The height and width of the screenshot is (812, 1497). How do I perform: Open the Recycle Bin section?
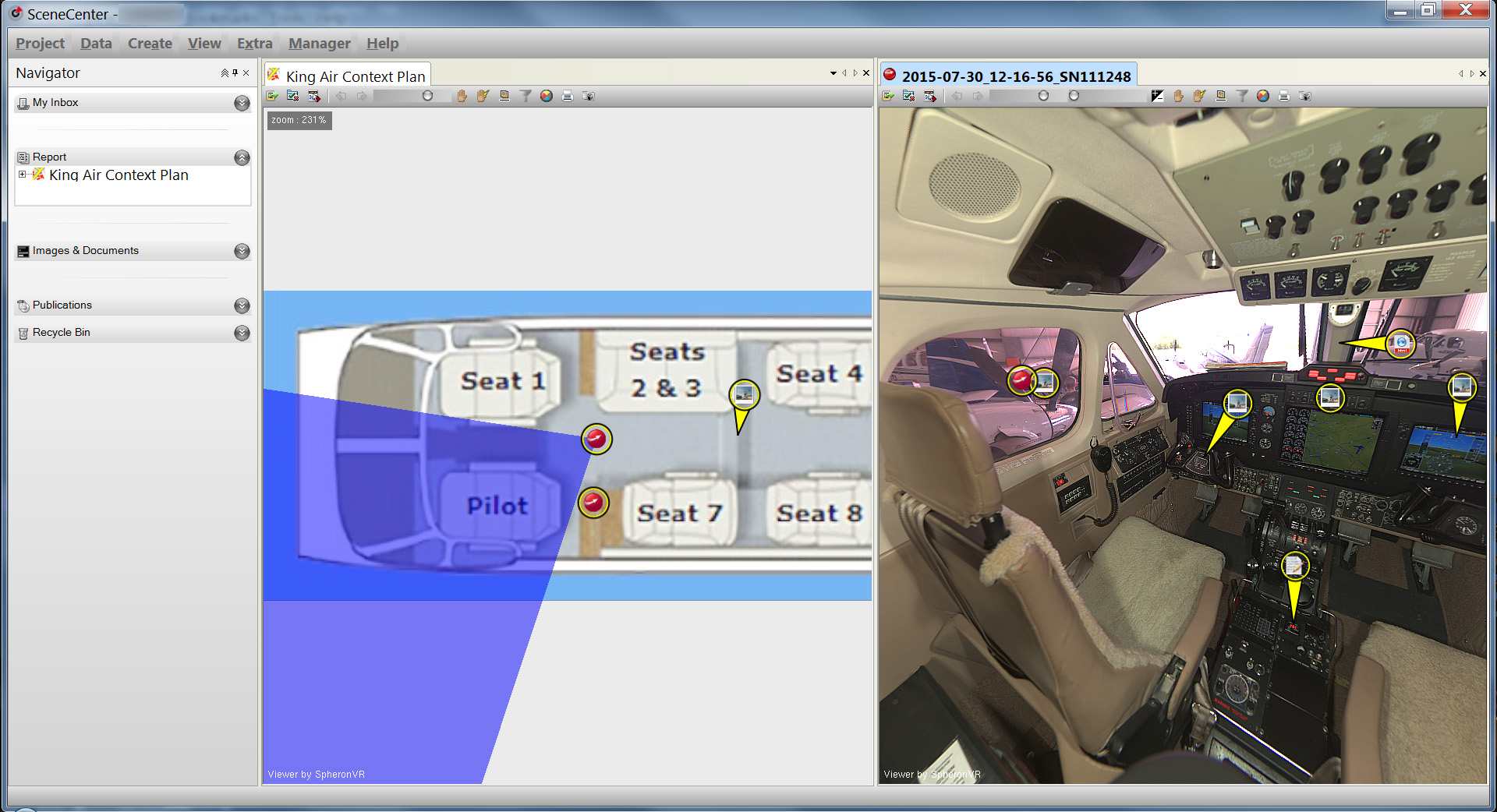(62, 333)
